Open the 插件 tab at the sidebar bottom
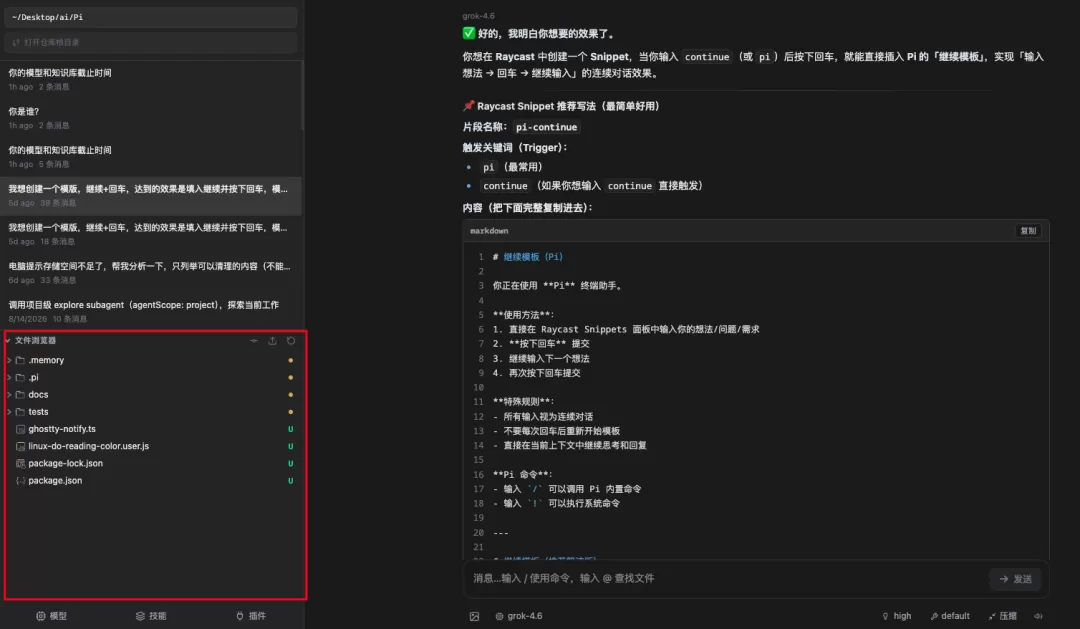The image size is (1080, 629). pos(251,617)
